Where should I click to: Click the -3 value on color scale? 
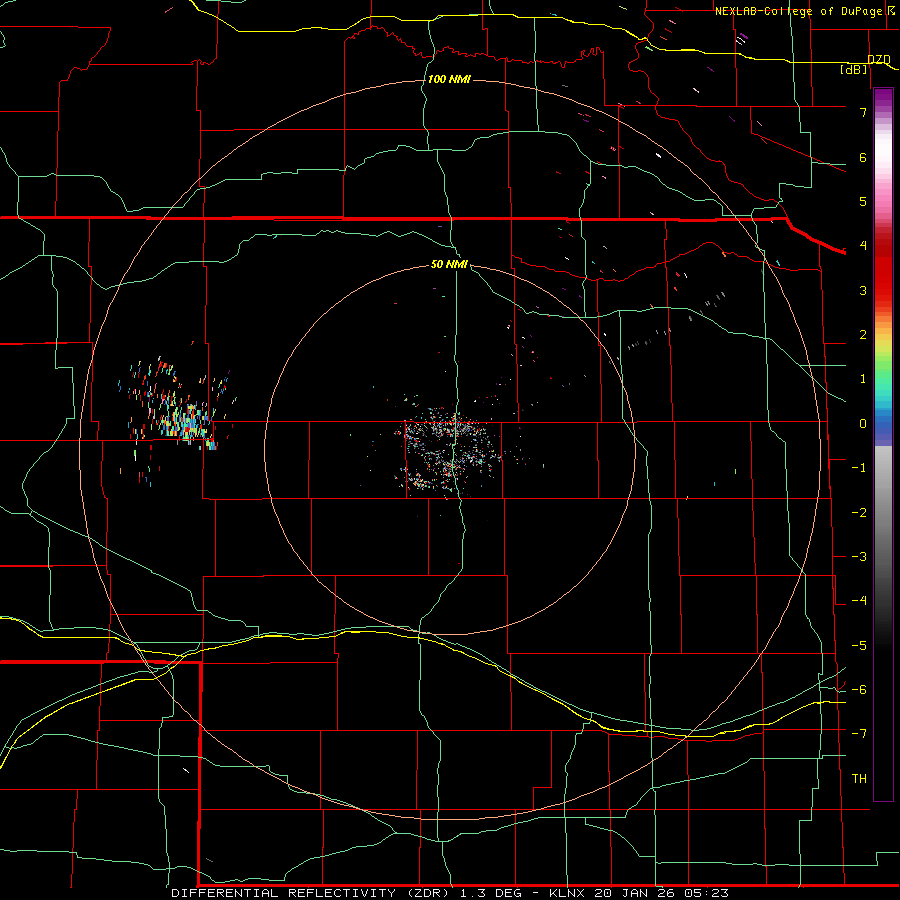859,557
